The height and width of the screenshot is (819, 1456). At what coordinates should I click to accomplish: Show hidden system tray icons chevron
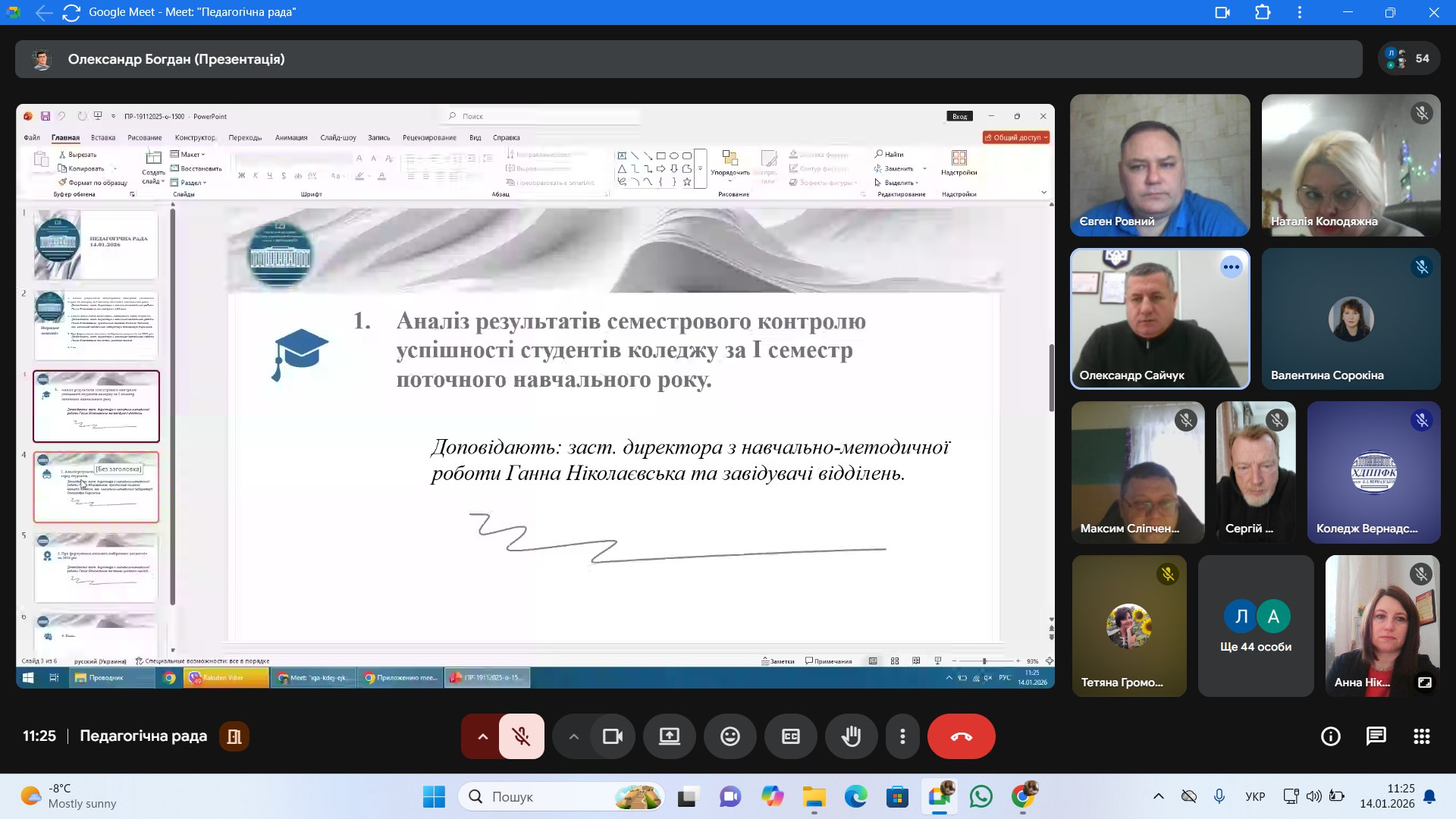[1158, 796]
